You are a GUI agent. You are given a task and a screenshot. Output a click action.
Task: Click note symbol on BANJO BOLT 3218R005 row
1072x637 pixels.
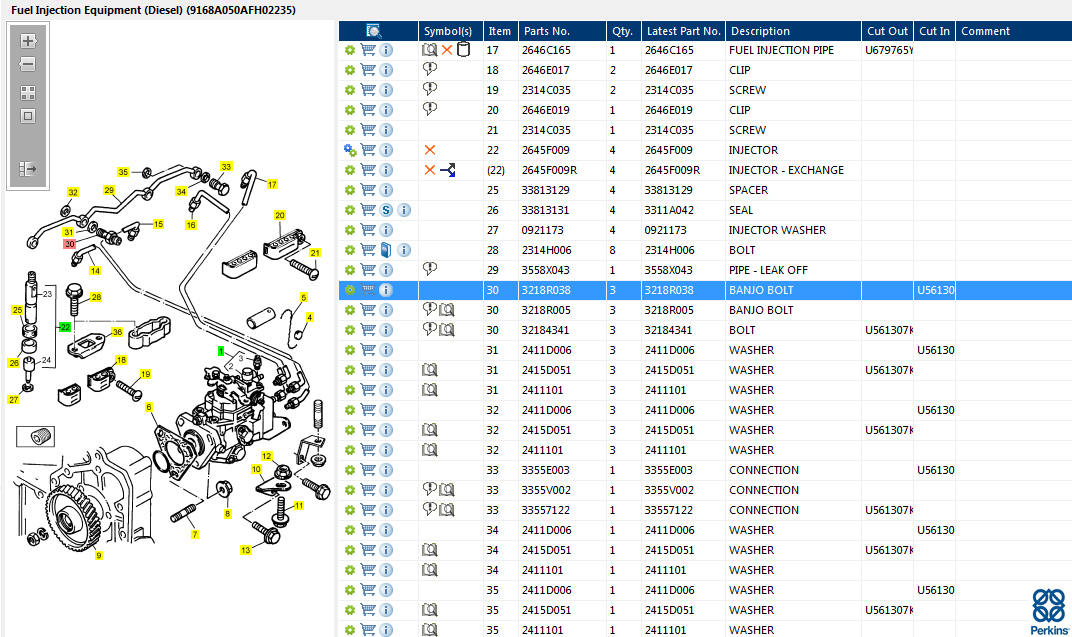[x=429, y=309]
